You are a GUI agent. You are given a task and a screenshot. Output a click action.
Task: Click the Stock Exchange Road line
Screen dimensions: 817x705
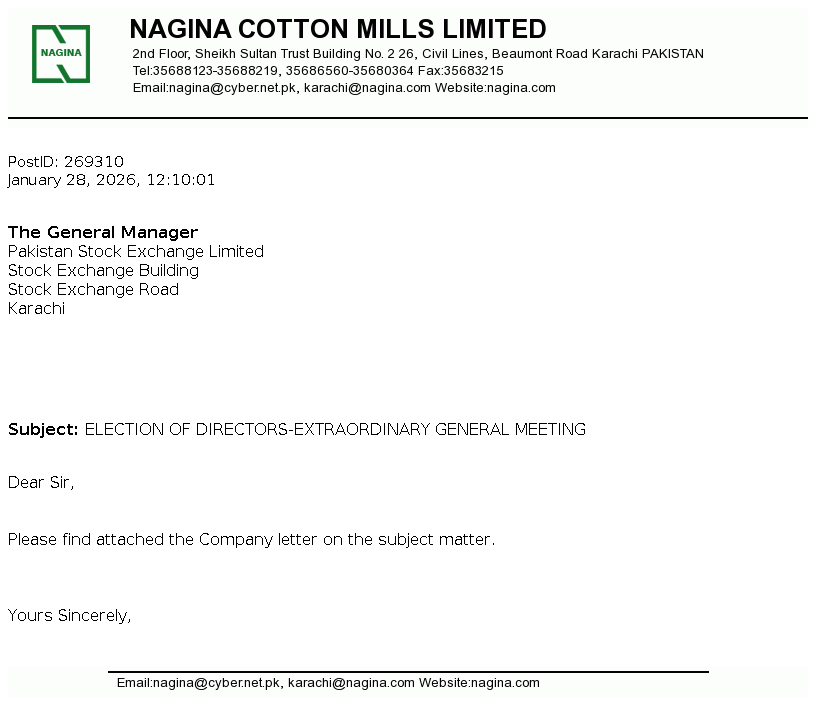tap(93, 290)
